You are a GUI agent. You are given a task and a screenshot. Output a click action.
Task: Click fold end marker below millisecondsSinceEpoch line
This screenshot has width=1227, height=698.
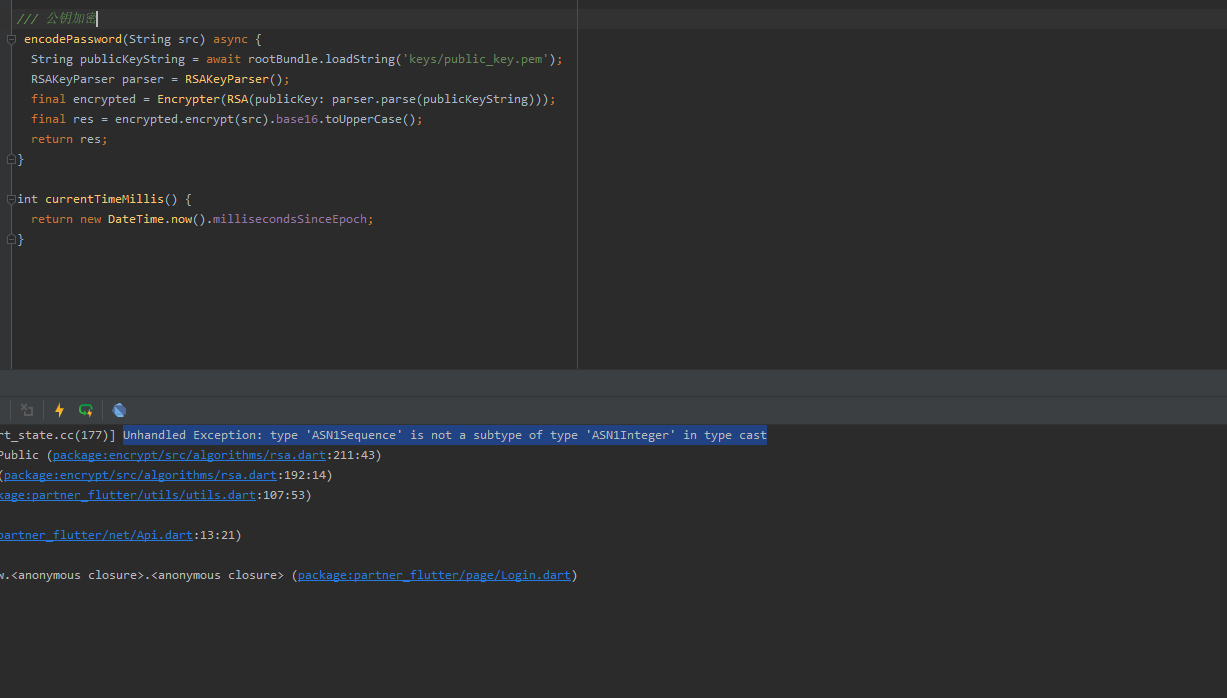[x=12, y=239]
